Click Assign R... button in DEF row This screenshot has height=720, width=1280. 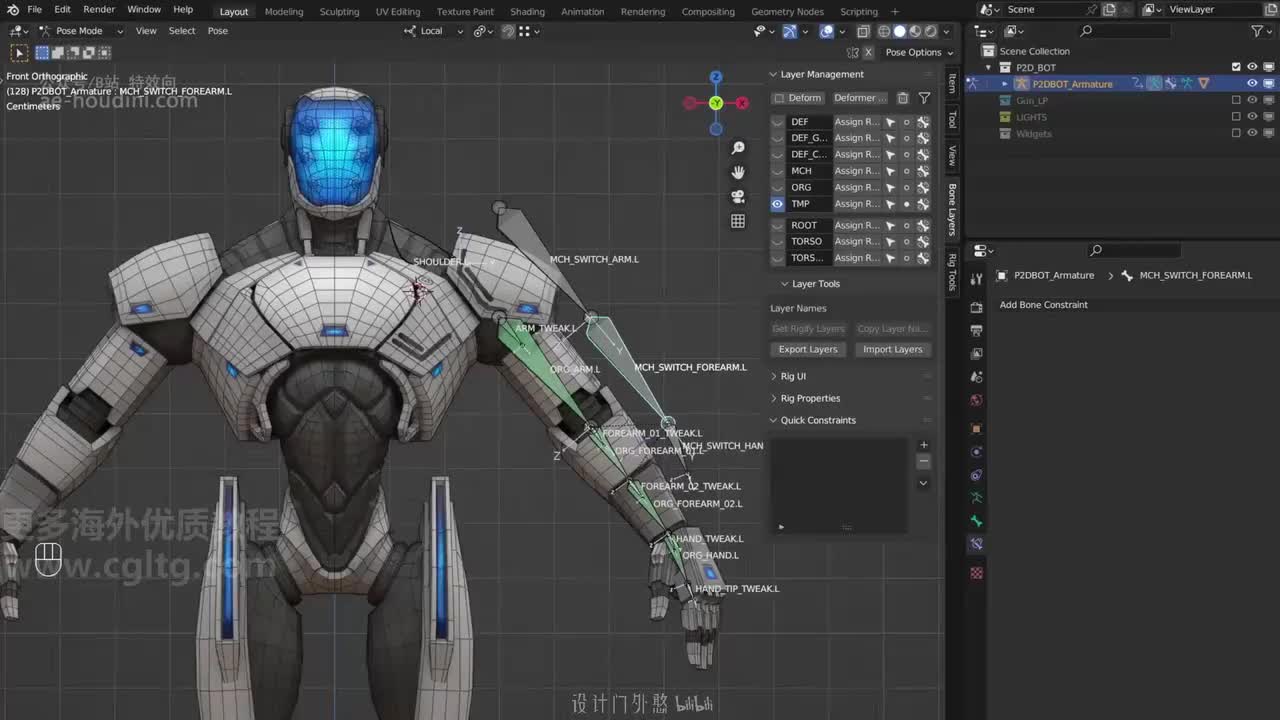pyautogui.click(x=856, y=122)
